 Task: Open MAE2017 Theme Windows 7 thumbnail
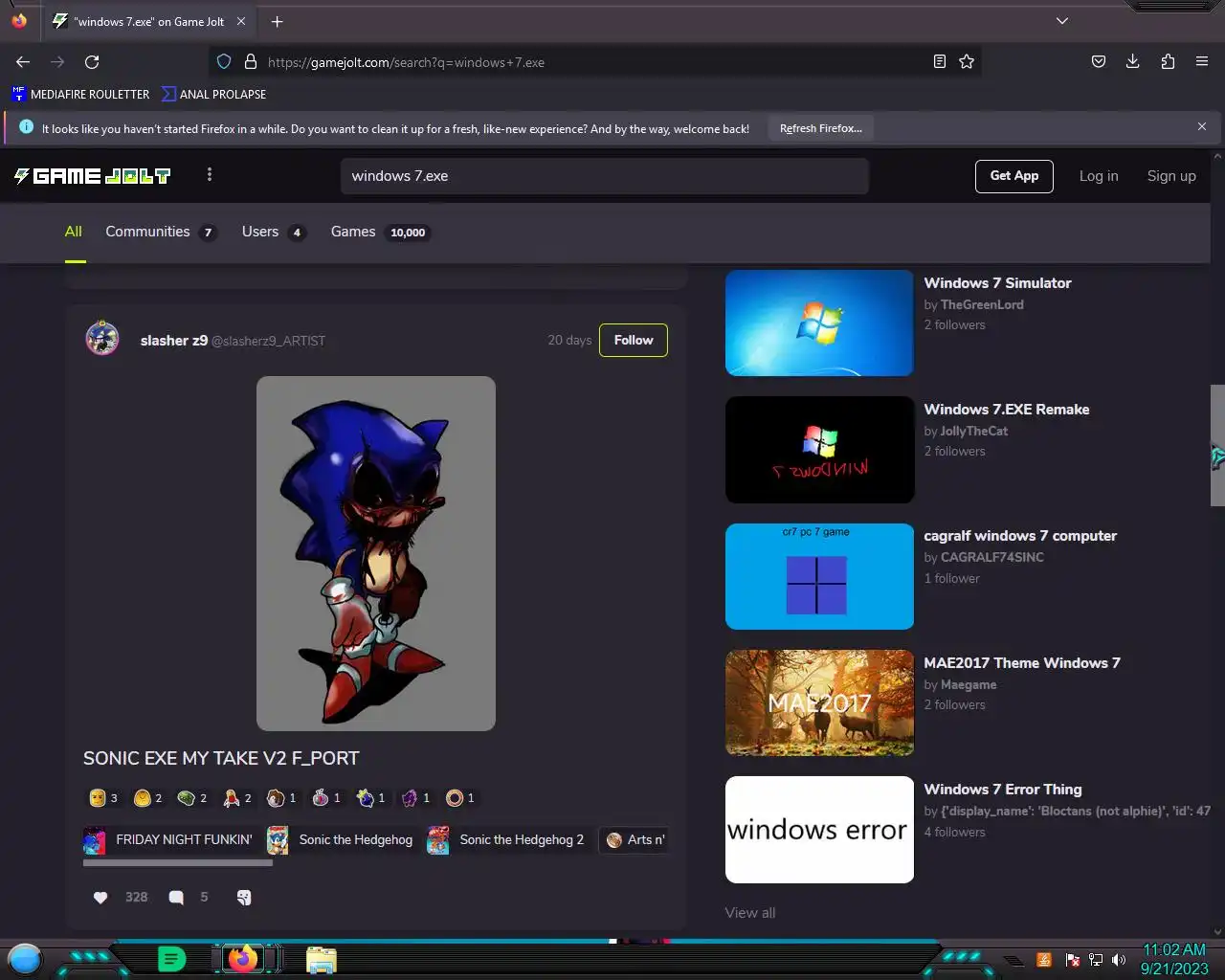[819, 702]
